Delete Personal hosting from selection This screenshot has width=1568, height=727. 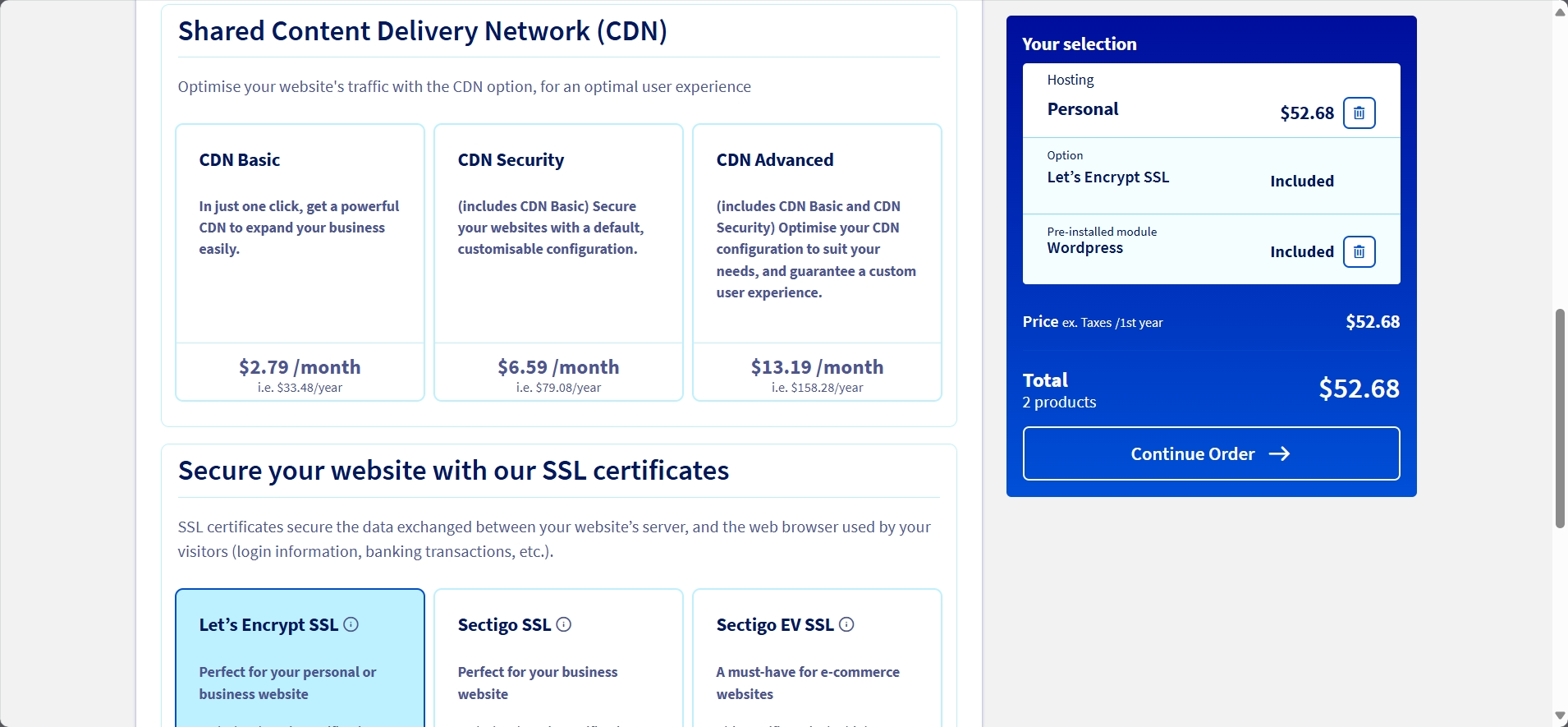(x=1359, y=113)
